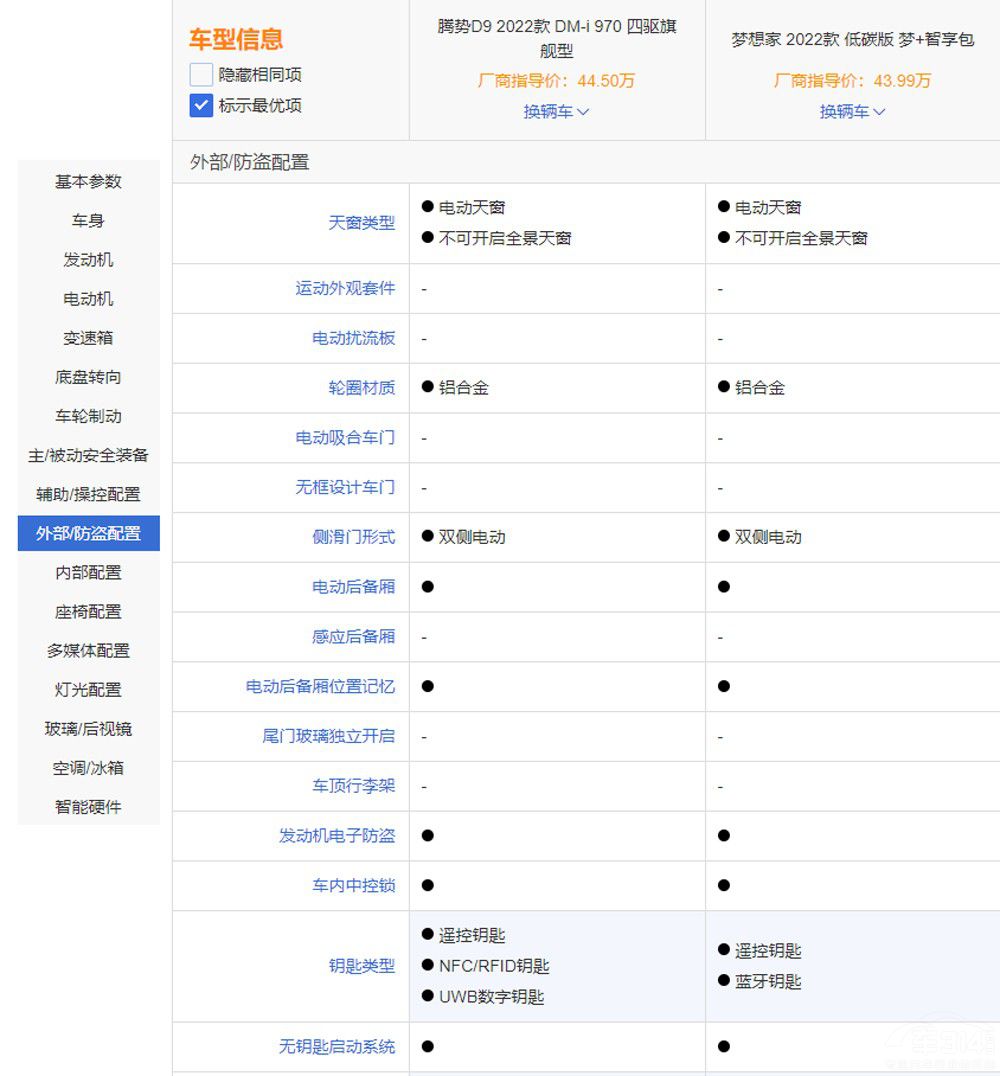The height and width of the screenshot is (1076, 1000).
Task: Open 换辆车 dropdown for 腾势D9
Action: click(x=556, y=112)
